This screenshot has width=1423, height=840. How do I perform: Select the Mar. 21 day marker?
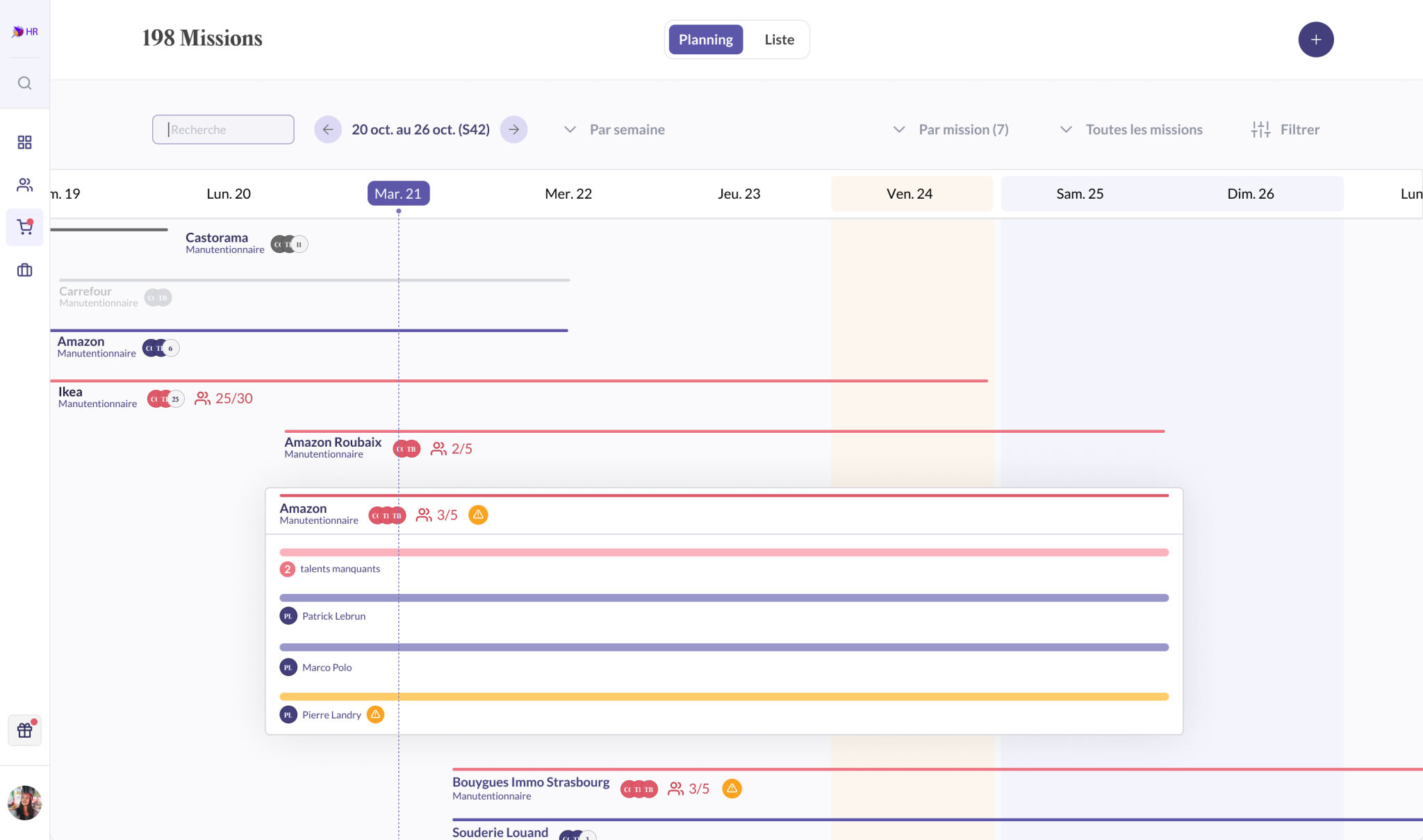[x=398, y=194]
